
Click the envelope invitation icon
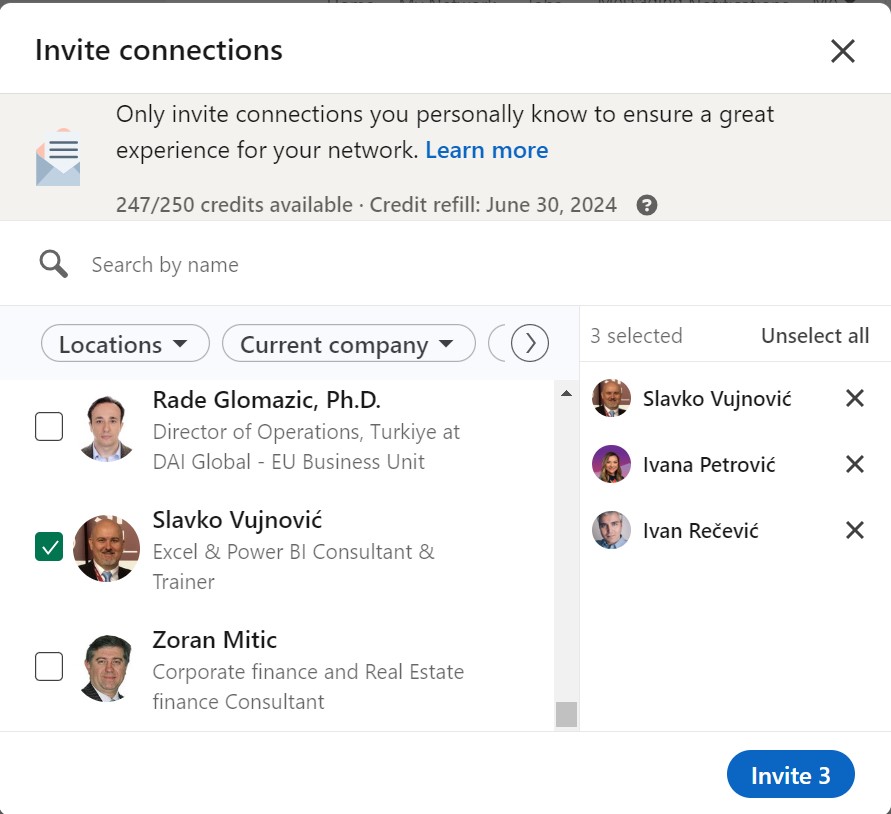[58, 157]
